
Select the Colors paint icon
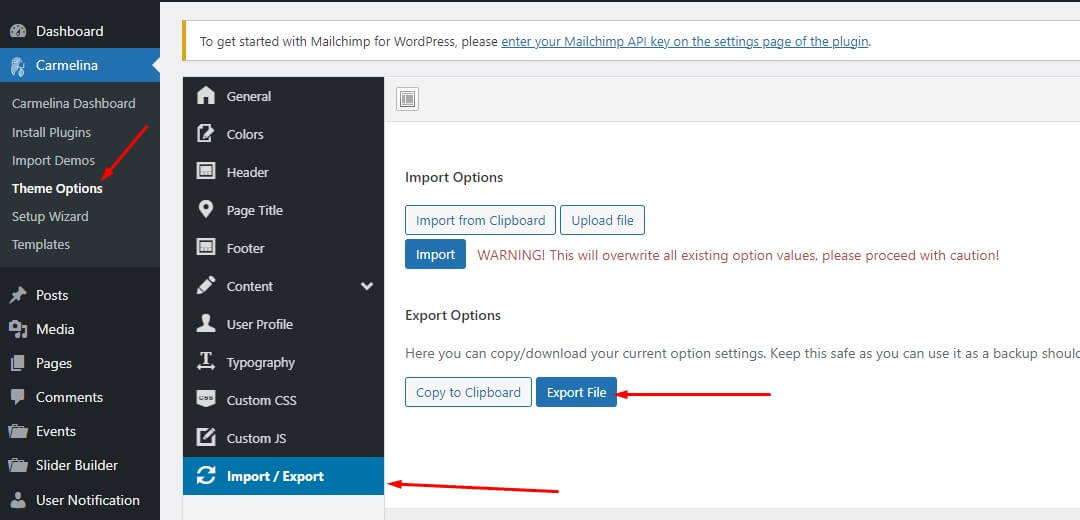coord(206,134)
